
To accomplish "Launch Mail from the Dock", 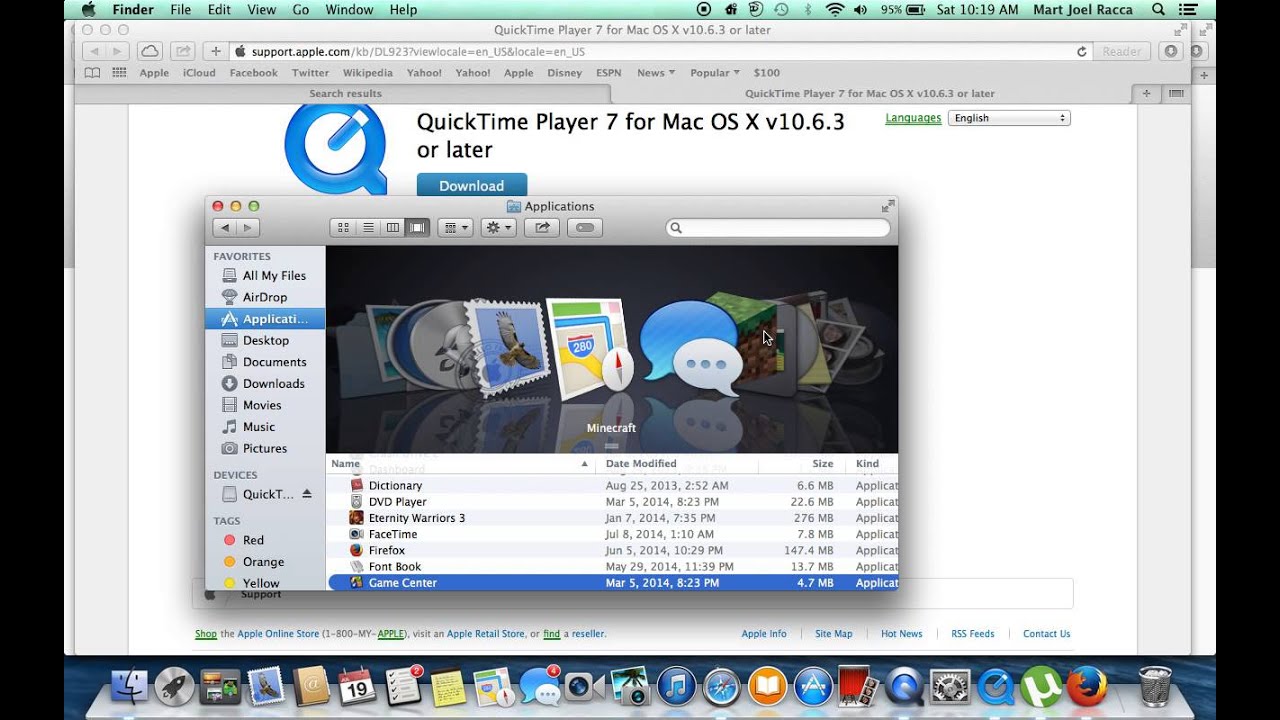I will pos(266,686).
